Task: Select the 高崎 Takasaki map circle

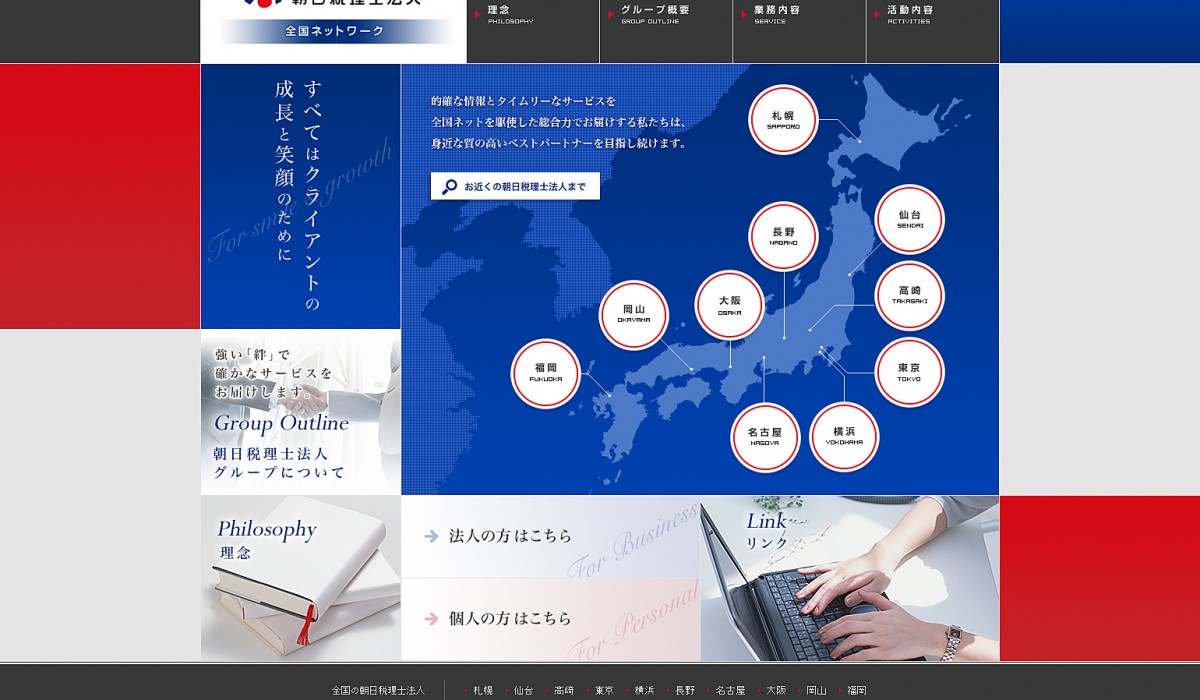Action: [909, 295]
